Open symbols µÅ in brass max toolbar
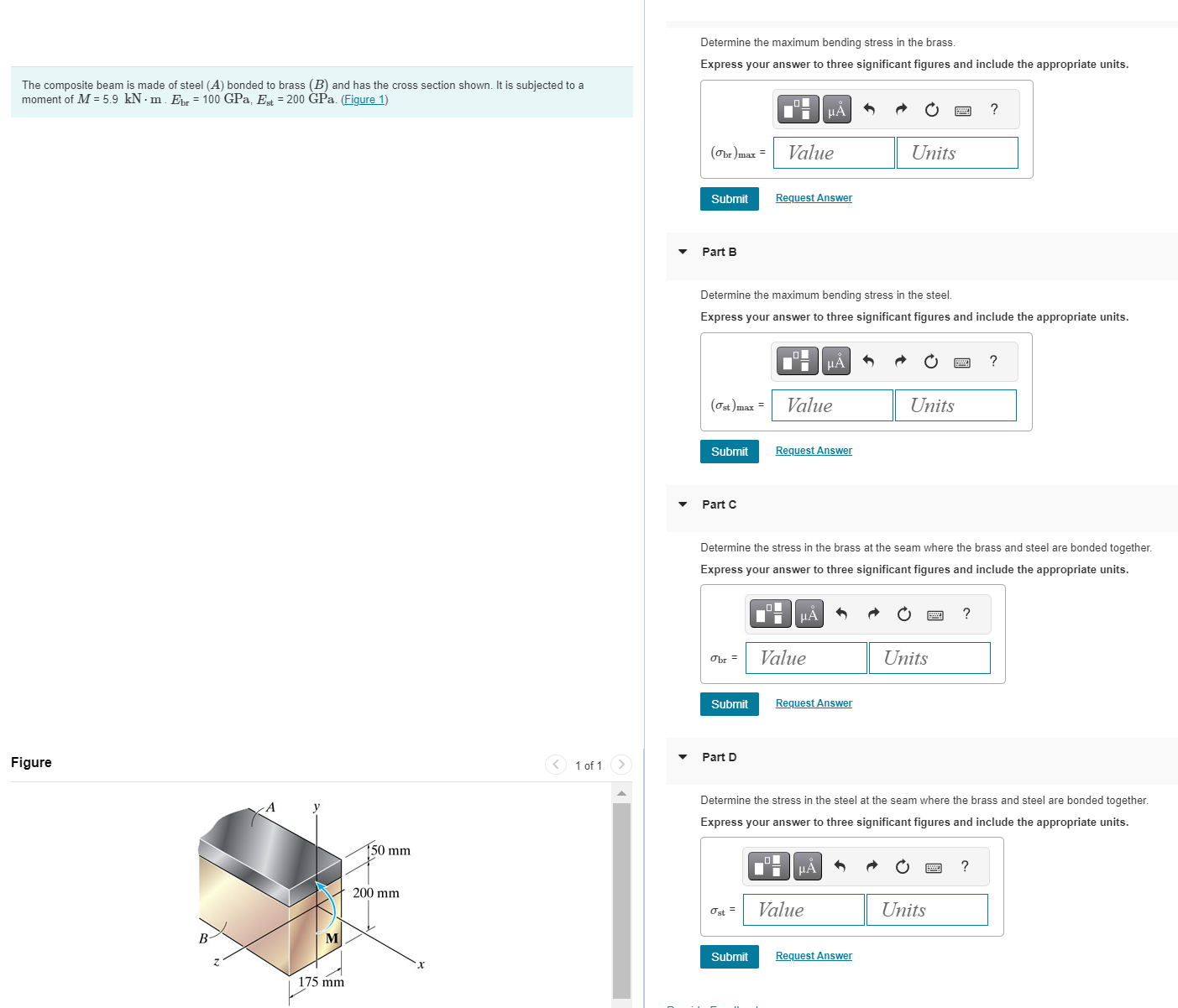The image size is (1178, 1008). click(837, 109)
